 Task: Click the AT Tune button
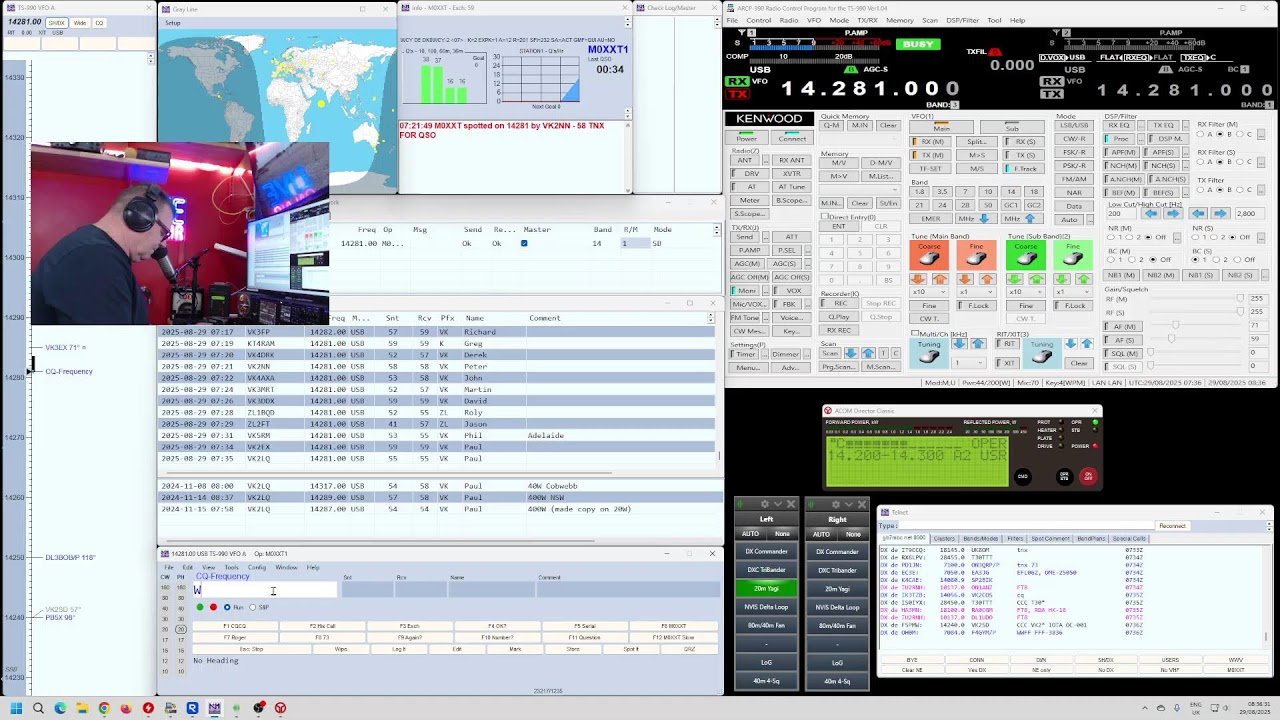(792, 187)
